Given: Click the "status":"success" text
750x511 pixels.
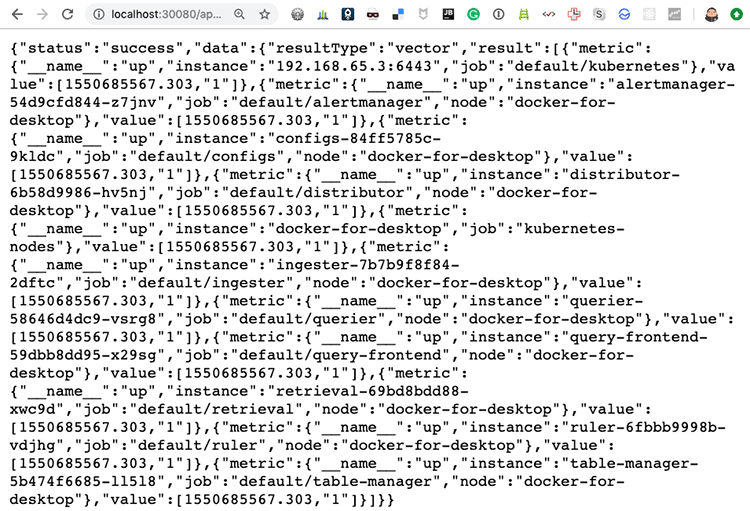Looking at the screenshot, I should (x=99, y=48).
